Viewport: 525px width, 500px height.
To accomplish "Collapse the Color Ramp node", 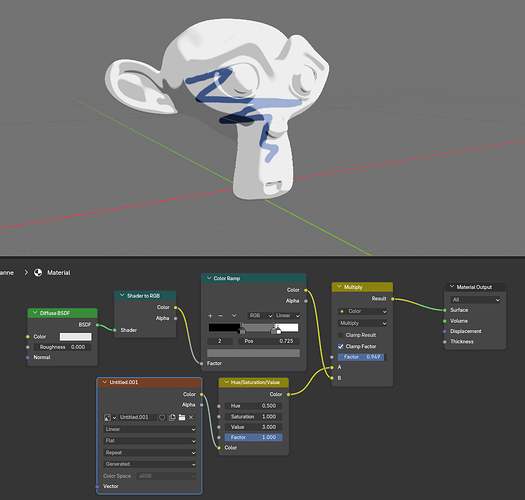I will coord(209,278).
